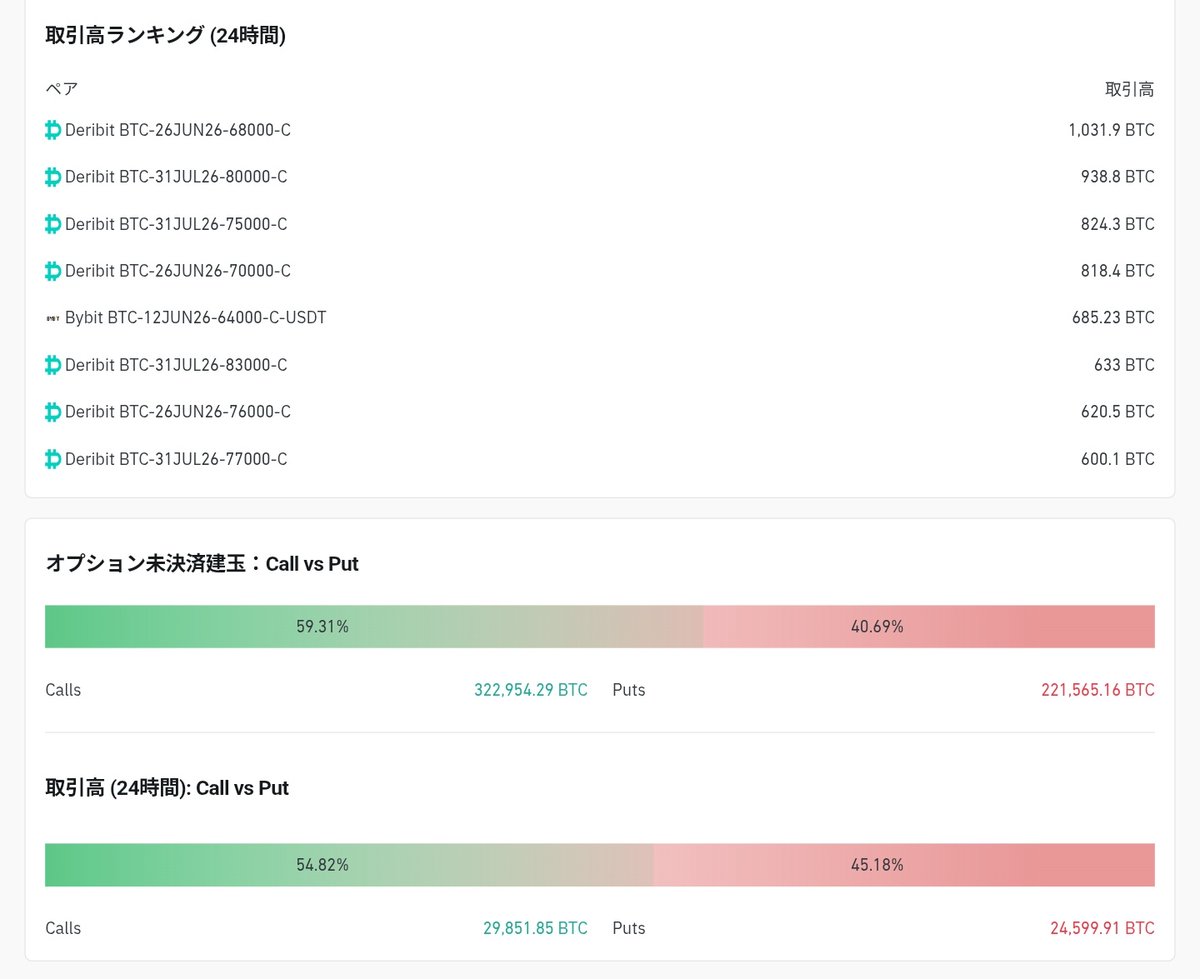This screenshot has width=1200, height=979.
Task: Click Deribit icon beside BTC-31JUL26-77000-C
Action: tap(53, 459)
